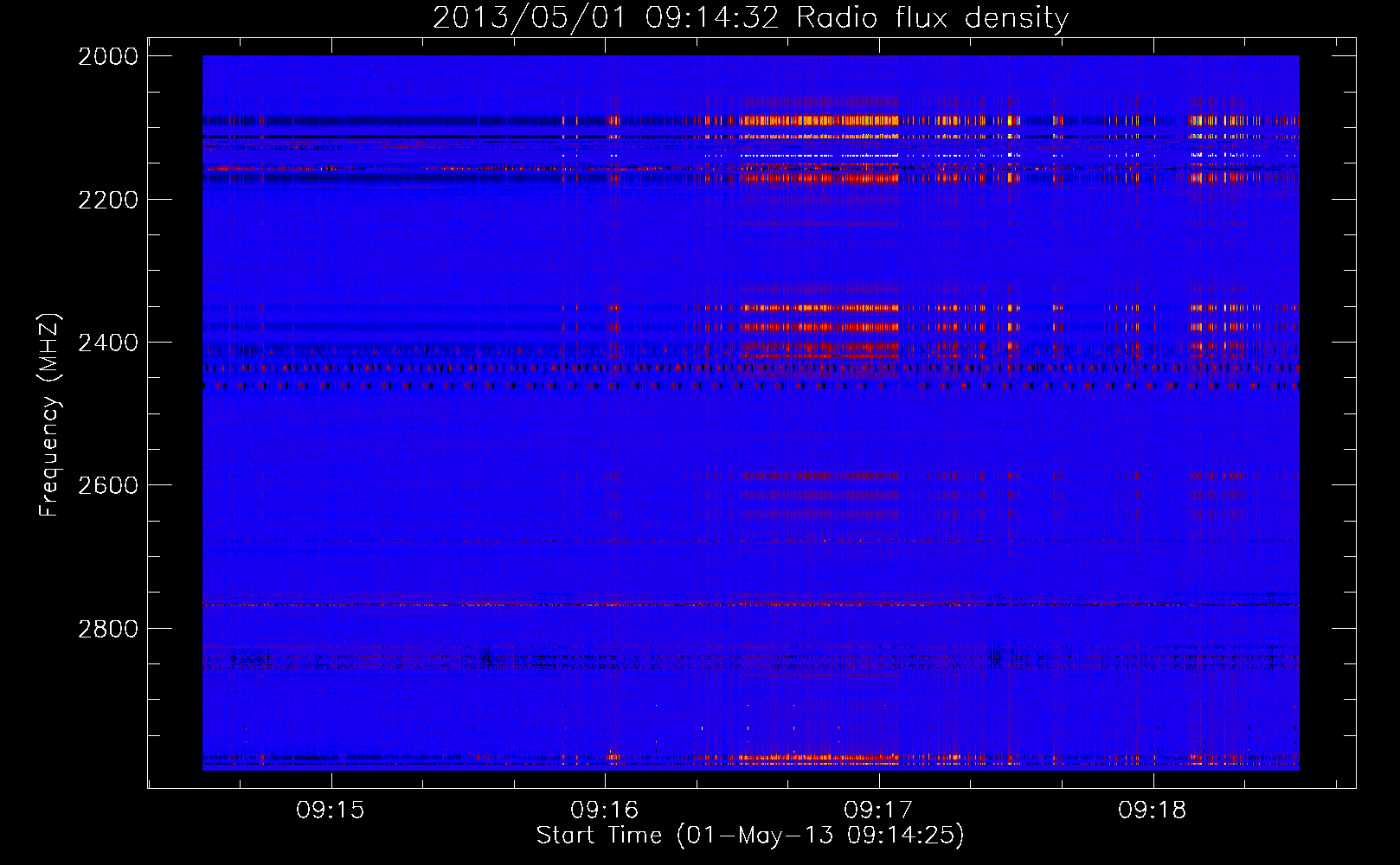The height and width of the screenshot is (865, 1400).
Task: Click the 2600 frequency tick label
Action: [108, 485]
